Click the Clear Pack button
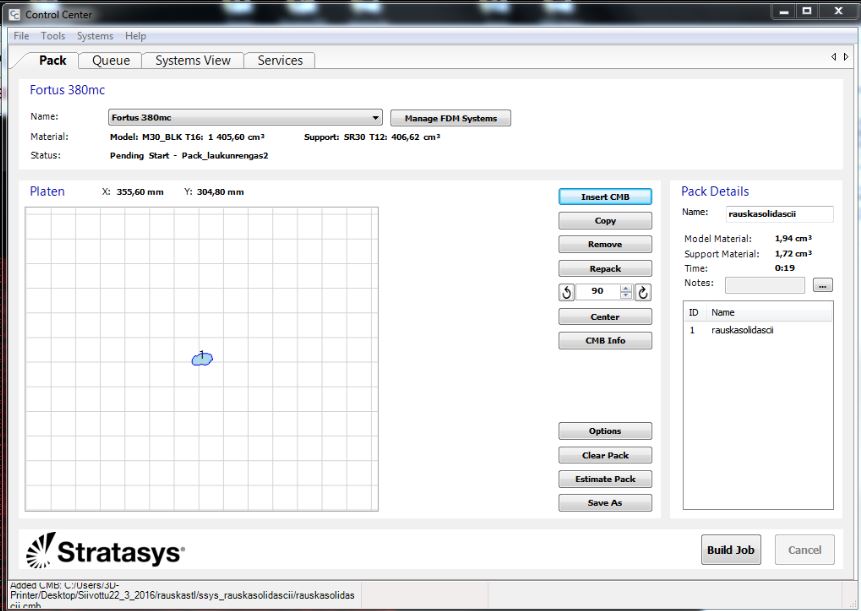861x611 pixels. coord(605,455)
